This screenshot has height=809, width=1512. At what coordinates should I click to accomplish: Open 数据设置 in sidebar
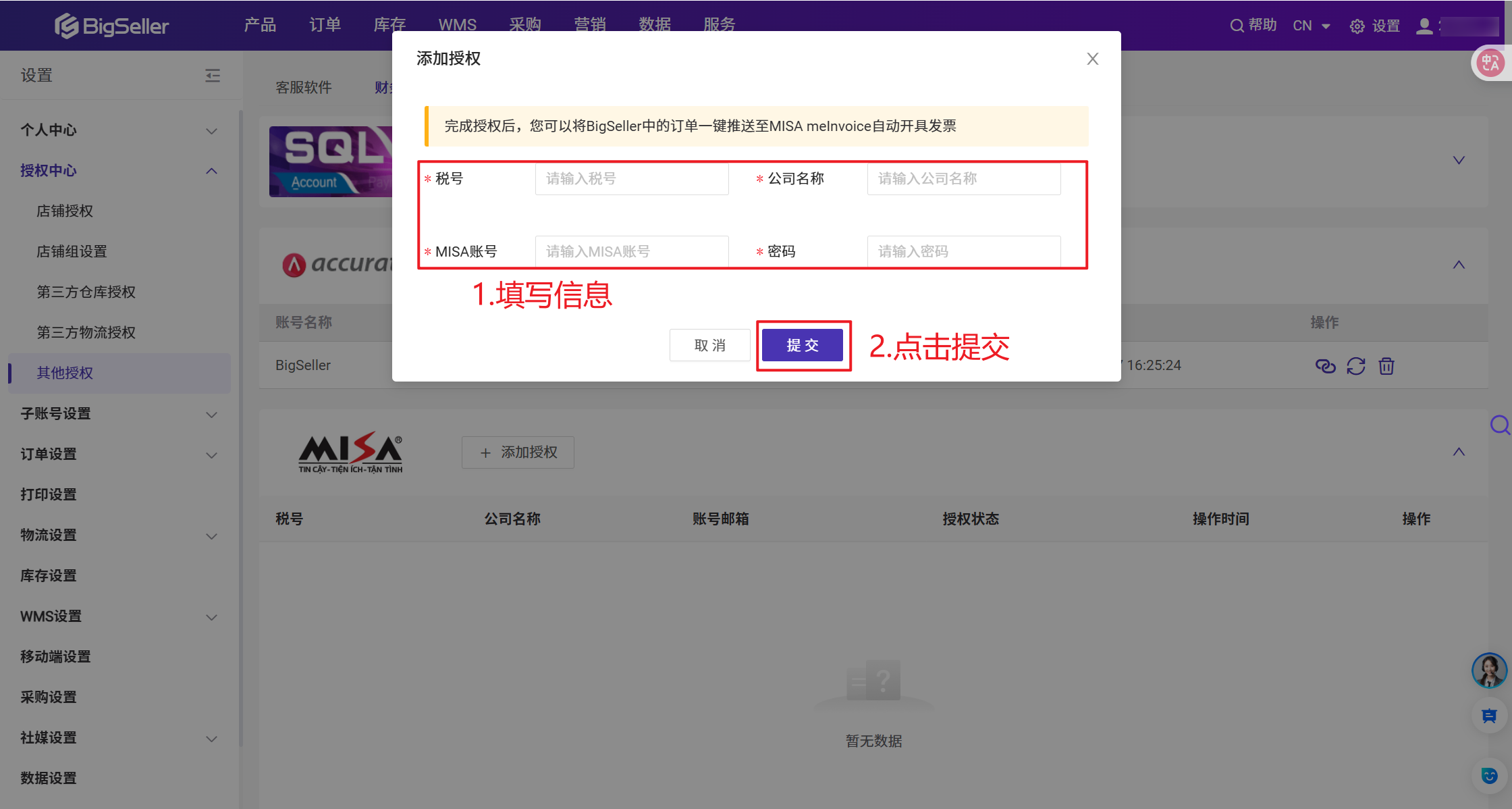pos(49,779)
